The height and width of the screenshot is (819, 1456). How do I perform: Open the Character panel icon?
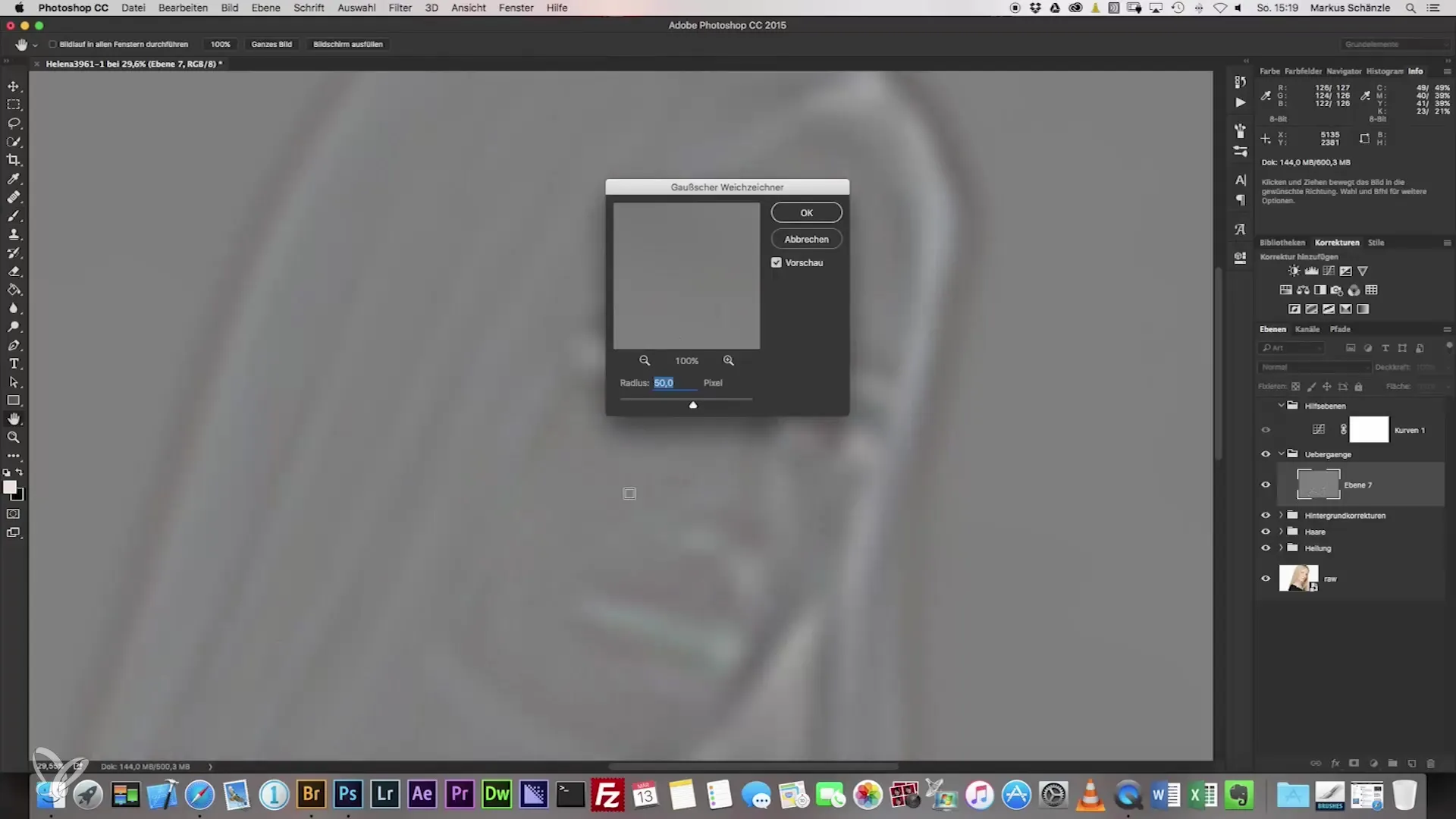[x=1240, y=180]
